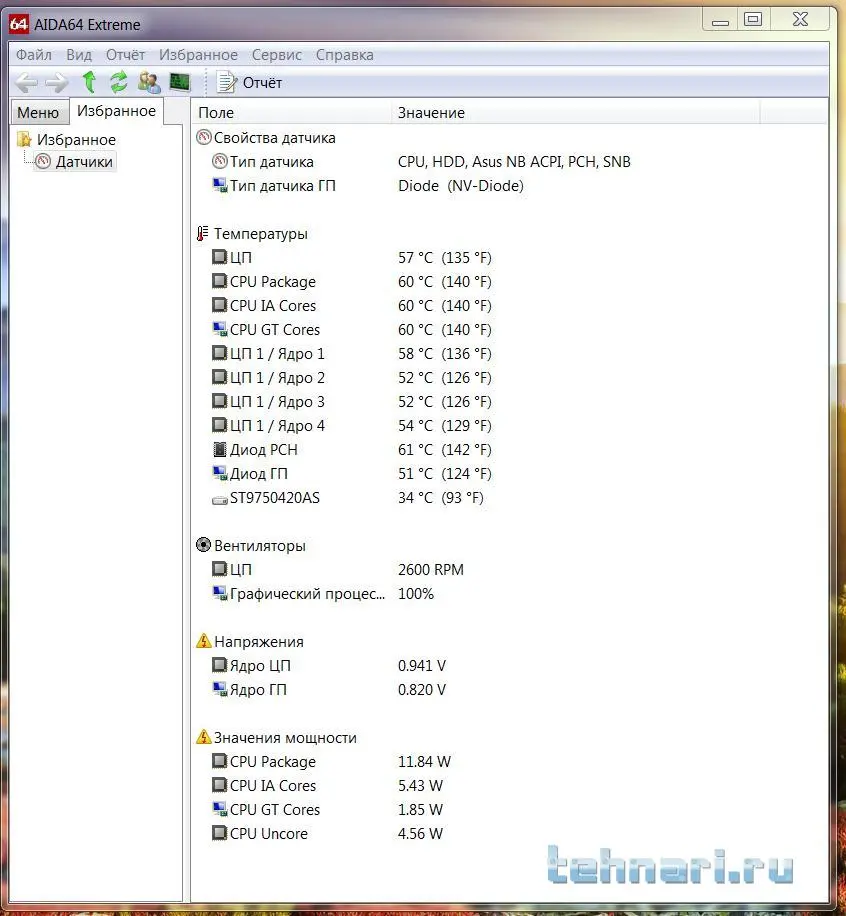Click the Вентиляторы fan section icon
Image resolution: width=846 pixels, height=916 pixels.
(x=203, y=545)
